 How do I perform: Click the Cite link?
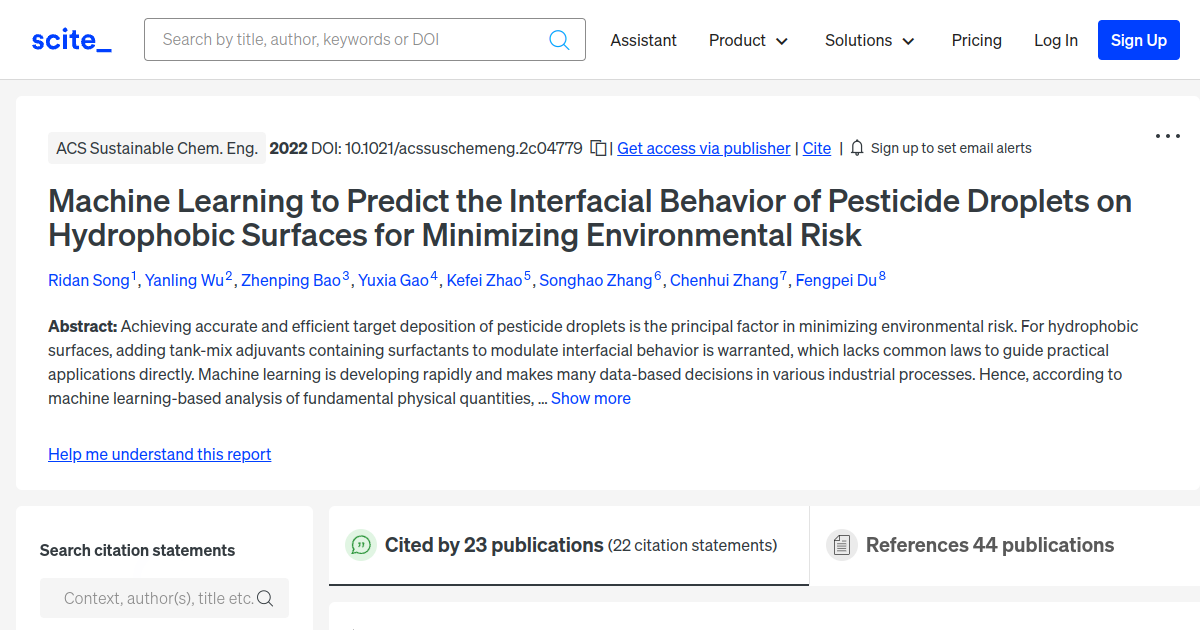[816, 148]
